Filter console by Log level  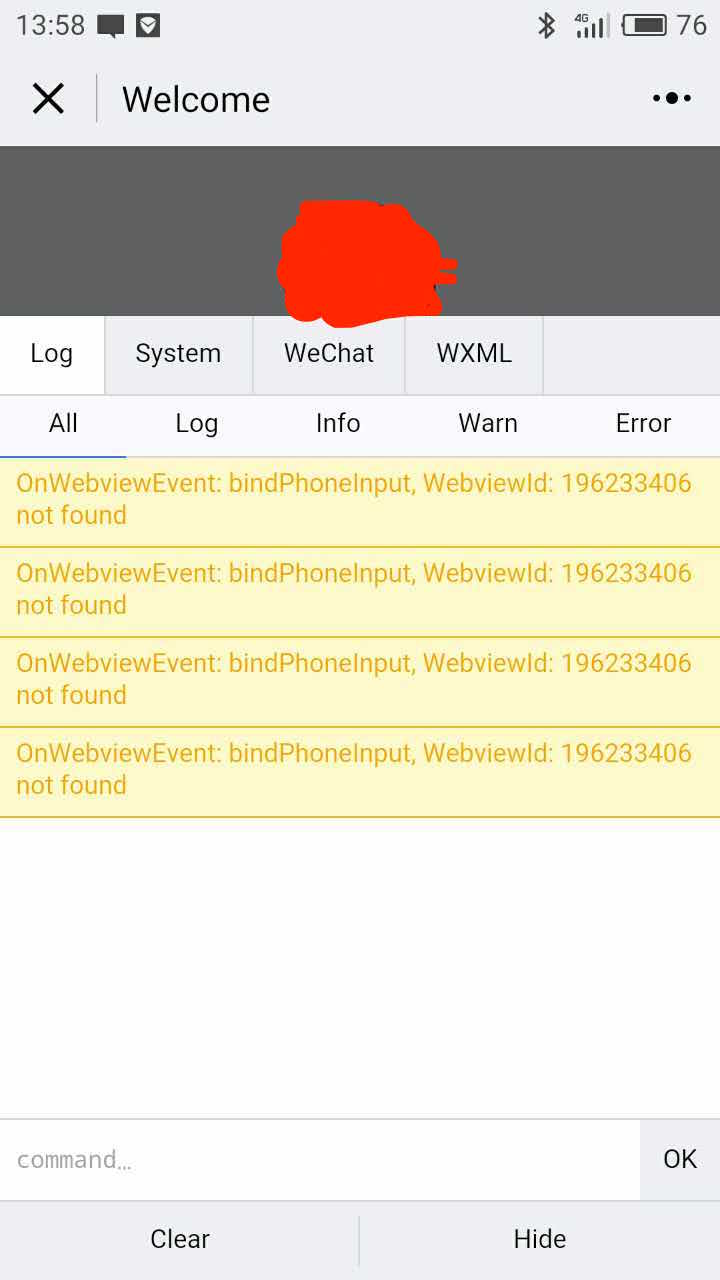coord(196,424)
